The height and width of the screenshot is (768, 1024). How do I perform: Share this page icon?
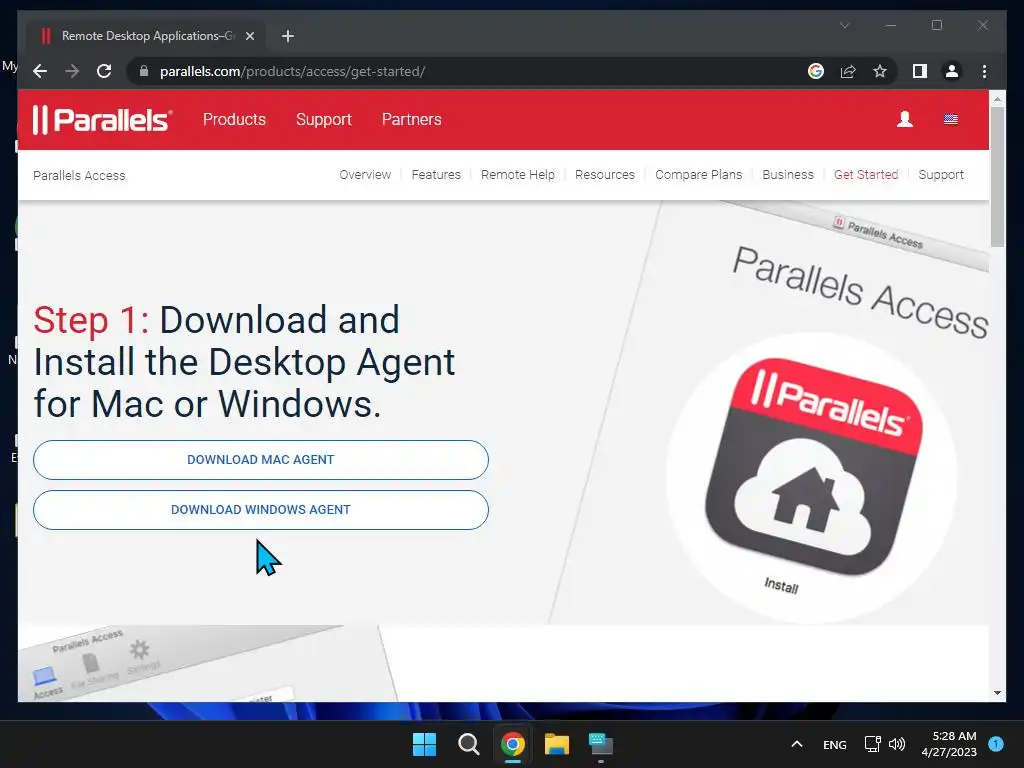[x=848, y=71]
